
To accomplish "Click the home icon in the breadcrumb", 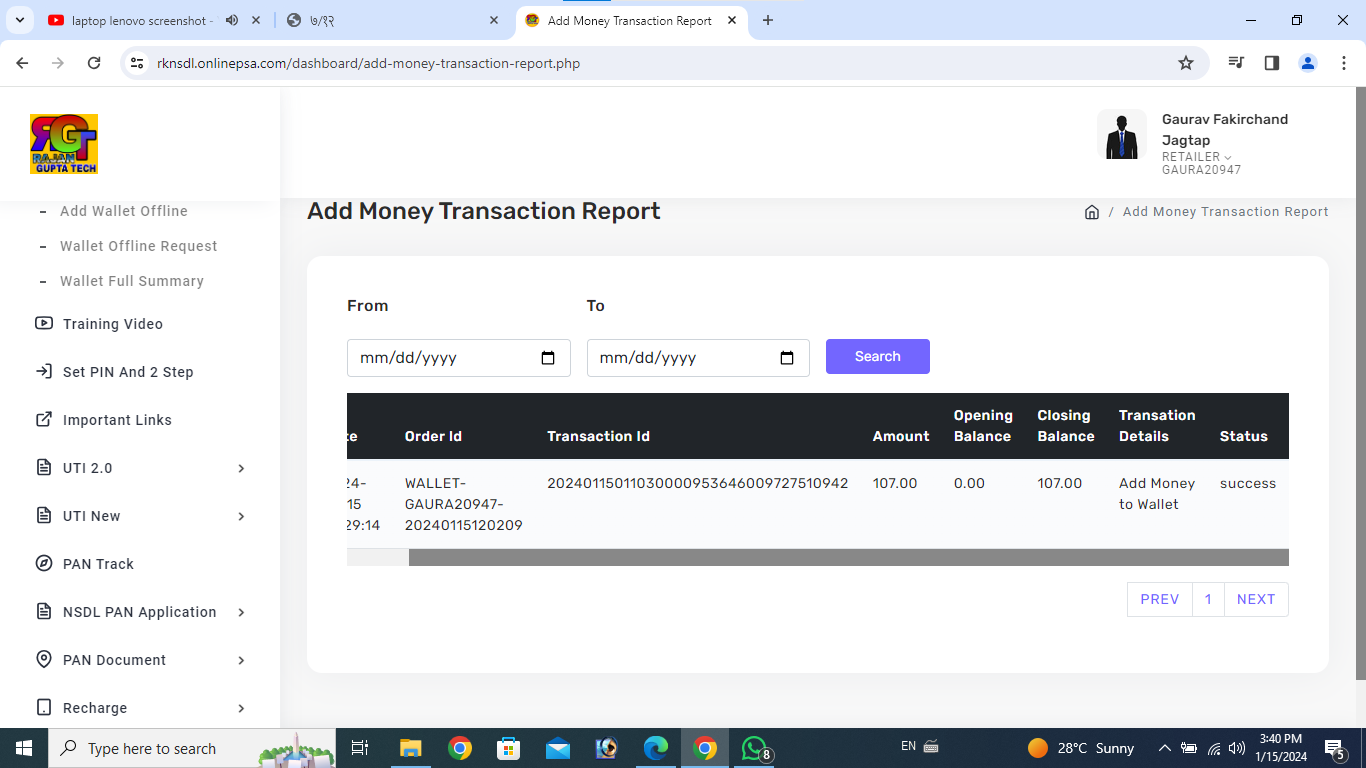I will 1092,212.
